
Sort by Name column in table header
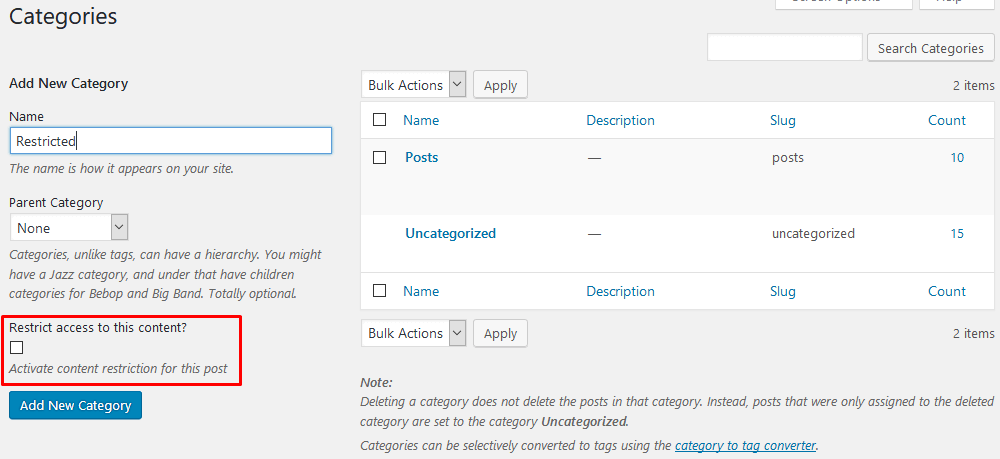click(421, 120)
